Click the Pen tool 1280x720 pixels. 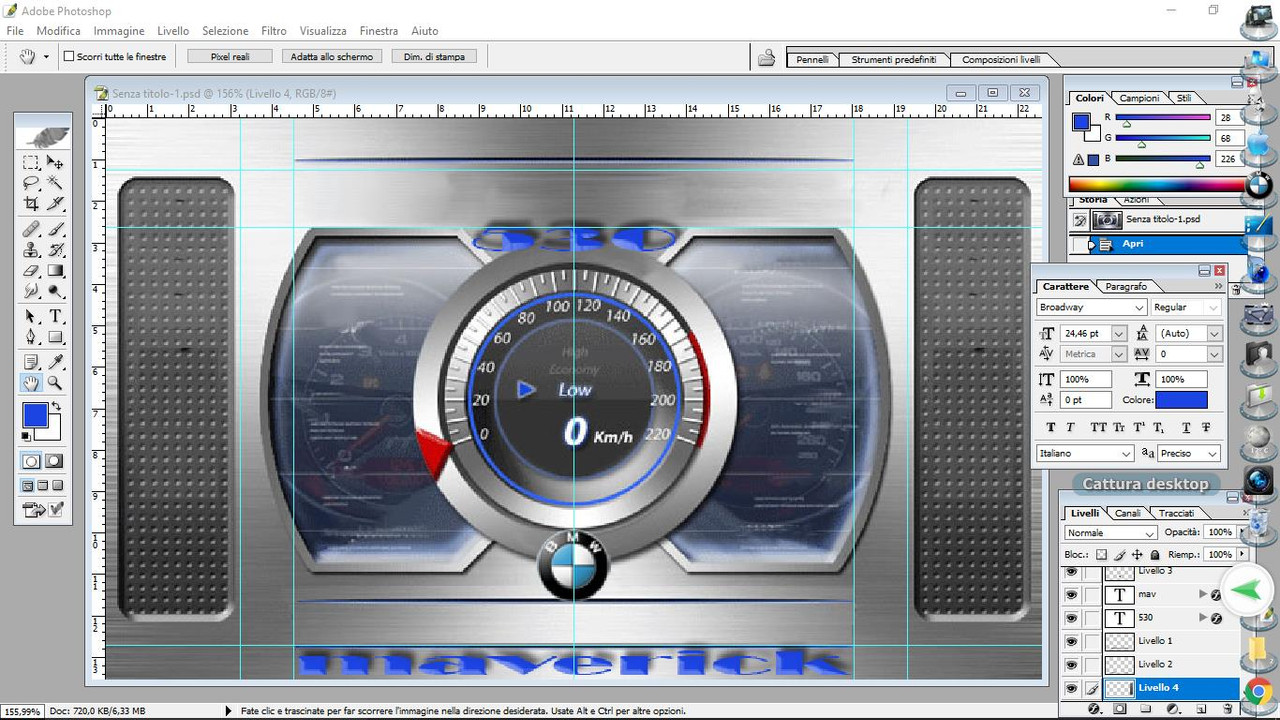[x=31, y=337]
